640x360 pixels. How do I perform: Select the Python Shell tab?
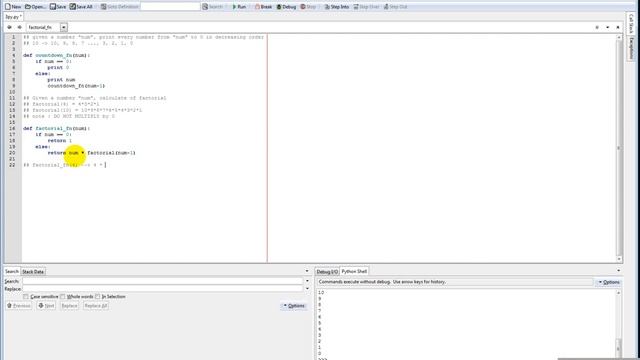354,271
